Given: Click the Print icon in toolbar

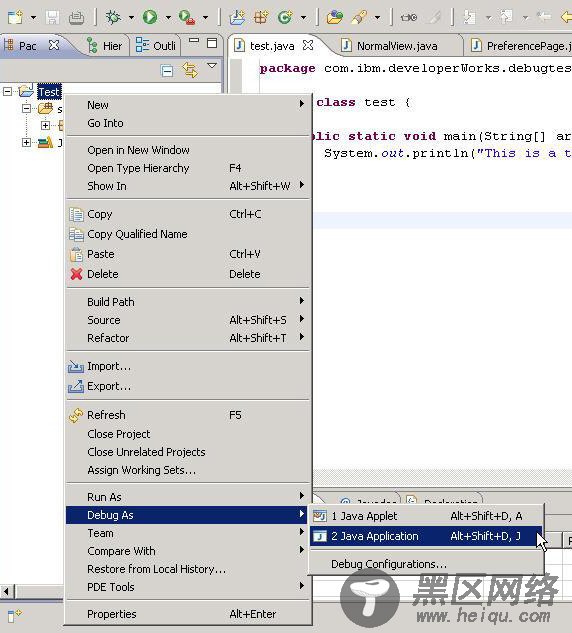Looking at the screenshot, I should click(76, 17).
